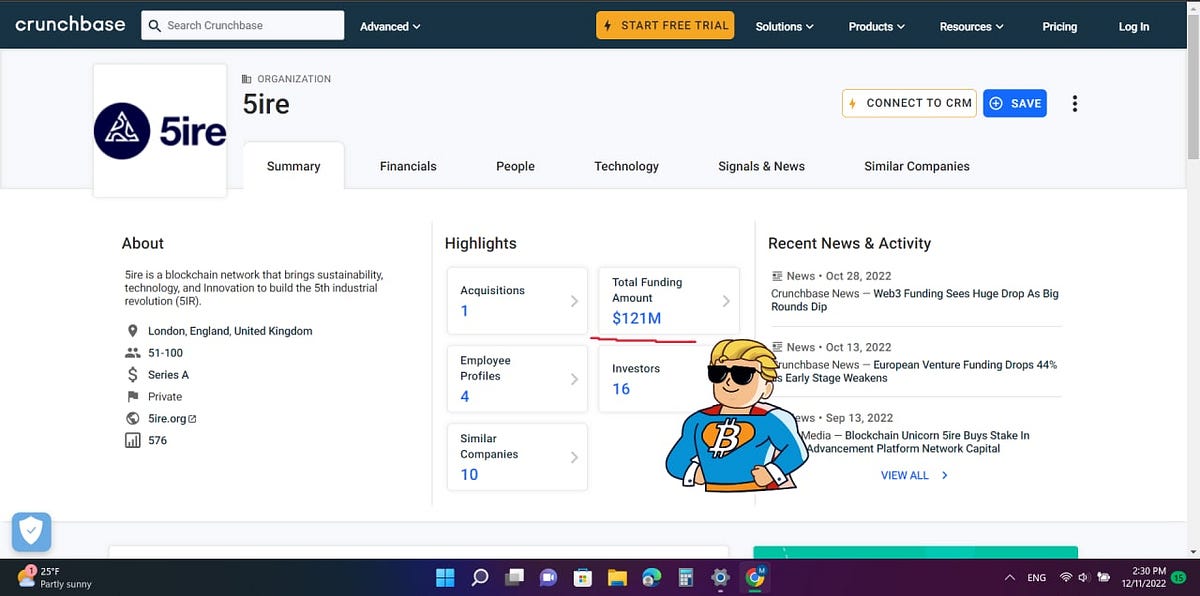Image resolution: width=1200 pixels, height=596 pixels.
Task: Open the Total Funding Amount $121M card
Action: [669, 300]
